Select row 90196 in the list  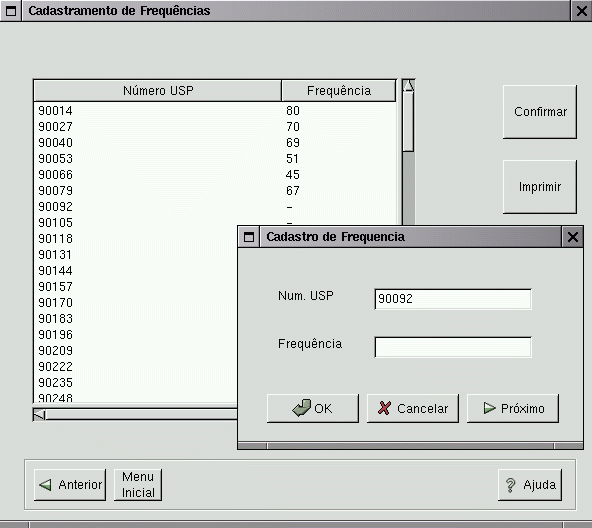[136, 335]
